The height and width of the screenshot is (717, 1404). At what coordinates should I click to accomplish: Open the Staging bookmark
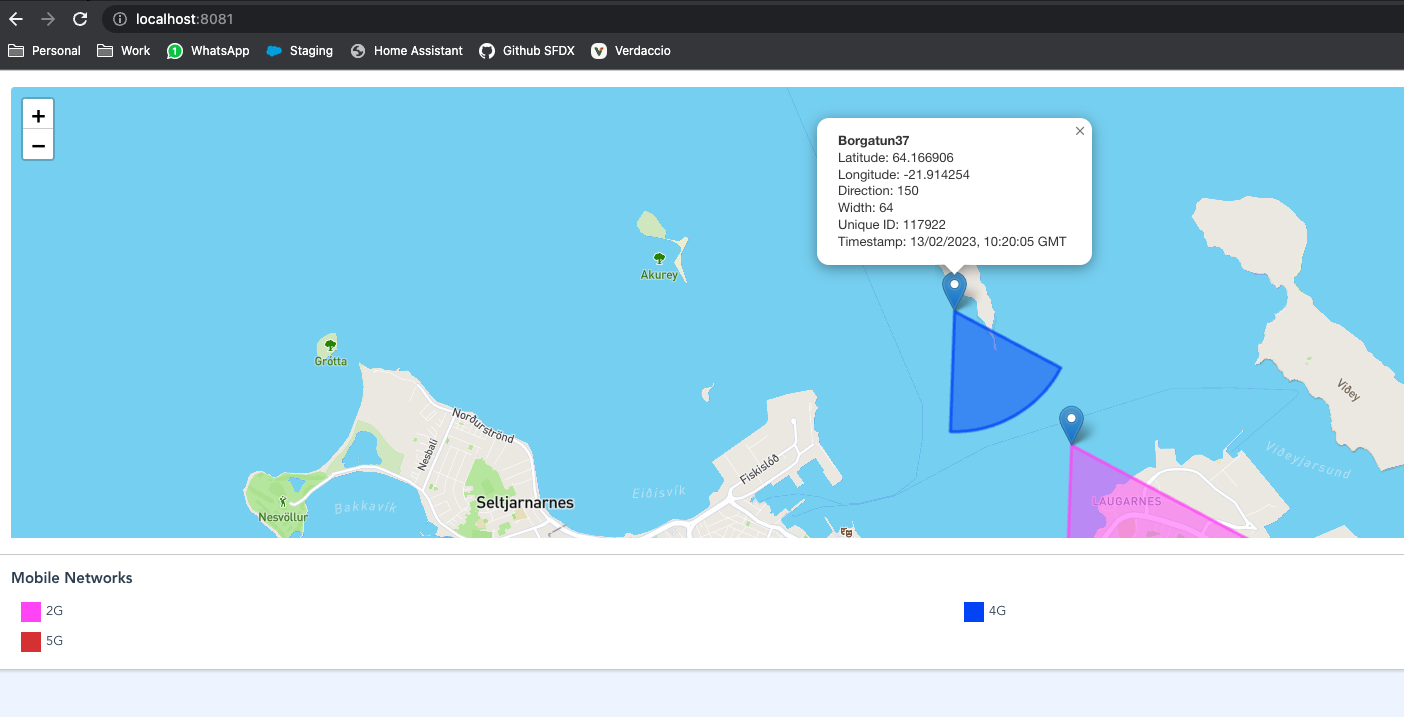(299, 50)
